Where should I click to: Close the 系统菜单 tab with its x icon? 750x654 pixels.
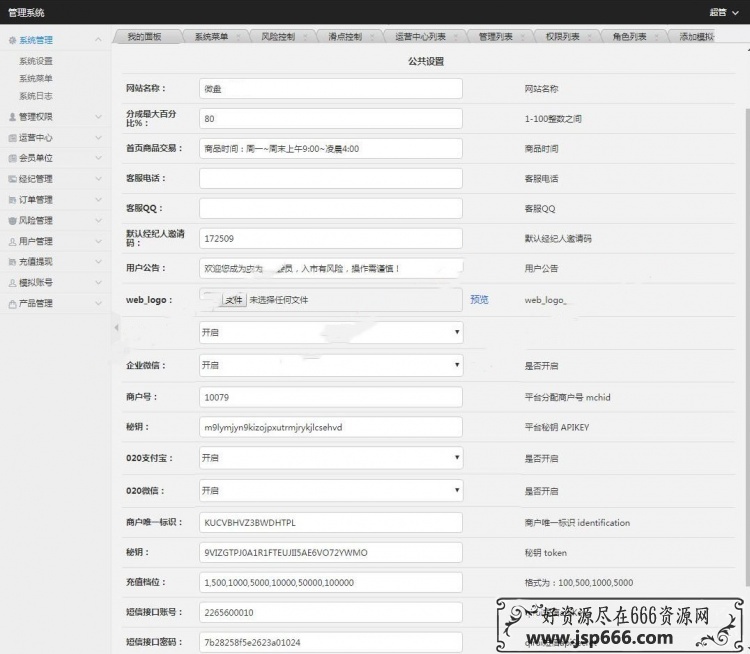tap(237, 37)
